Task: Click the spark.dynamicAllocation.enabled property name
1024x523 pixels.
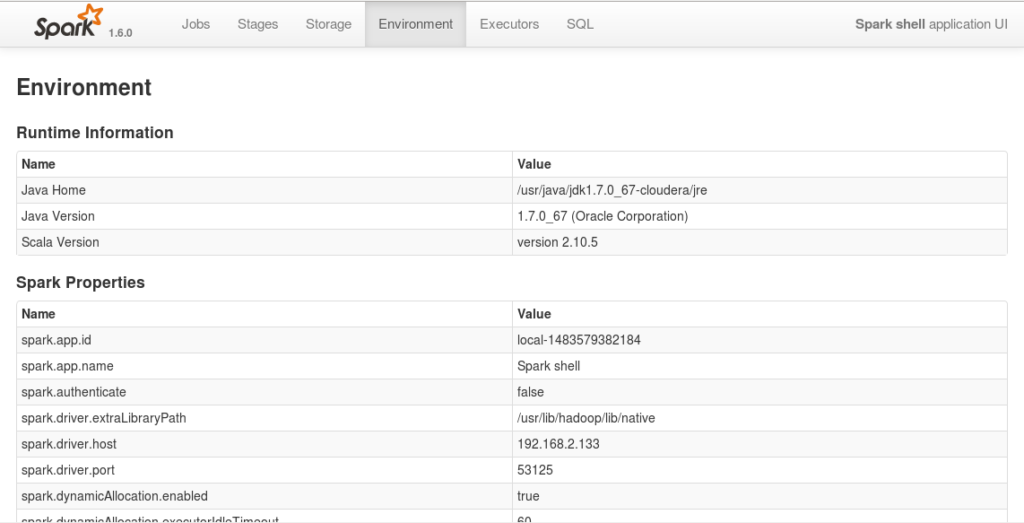Action: 114,496
